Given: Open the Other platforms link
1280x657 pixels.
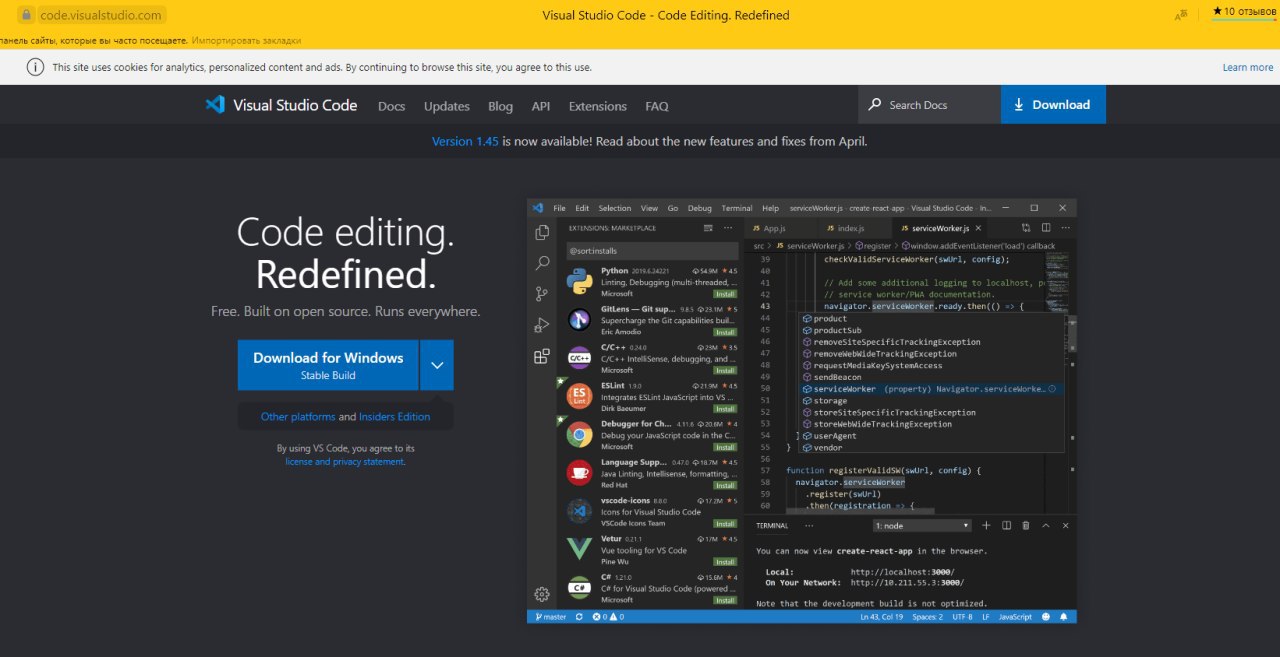Looking at the screenshot, I should point(298,417).
